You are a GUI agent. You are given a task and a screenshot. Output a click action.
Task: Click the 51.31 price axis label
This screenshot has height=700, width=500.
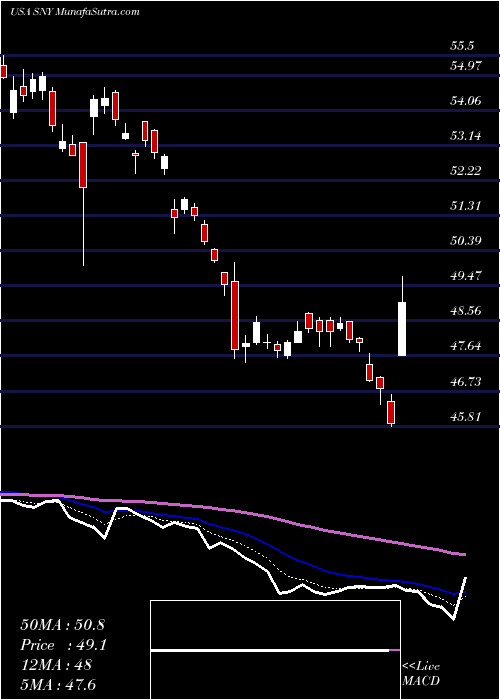[x=466, y=206]
